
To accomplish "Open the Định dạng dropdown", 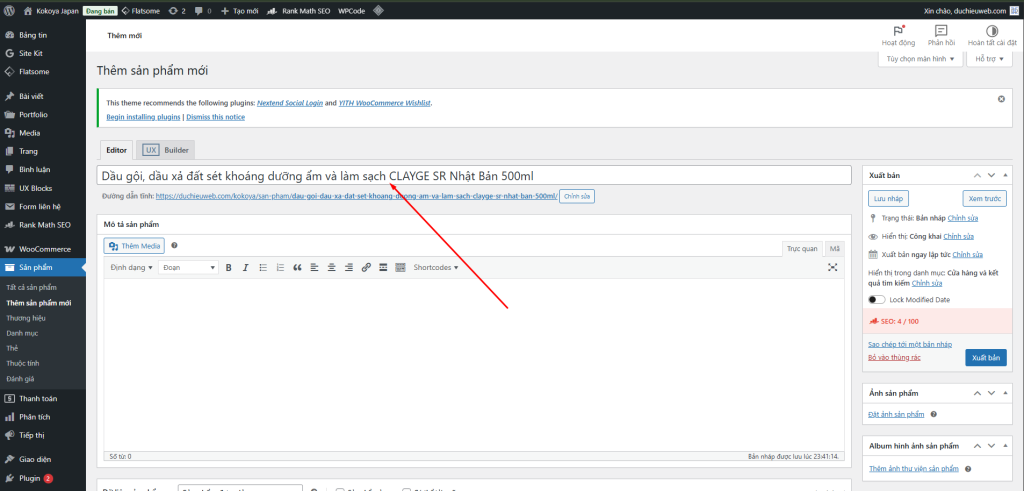I will [x=130, y=267].
